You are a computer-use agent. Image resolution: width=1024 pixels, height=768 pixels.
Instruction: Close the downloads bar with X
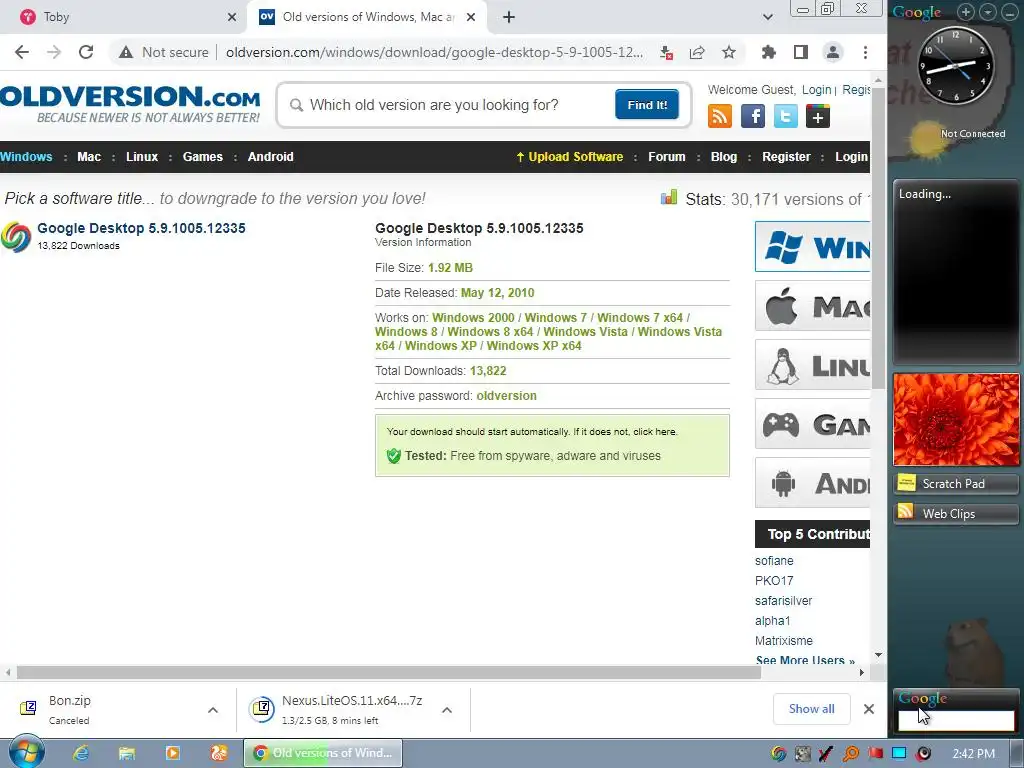[x=869, y=709]
